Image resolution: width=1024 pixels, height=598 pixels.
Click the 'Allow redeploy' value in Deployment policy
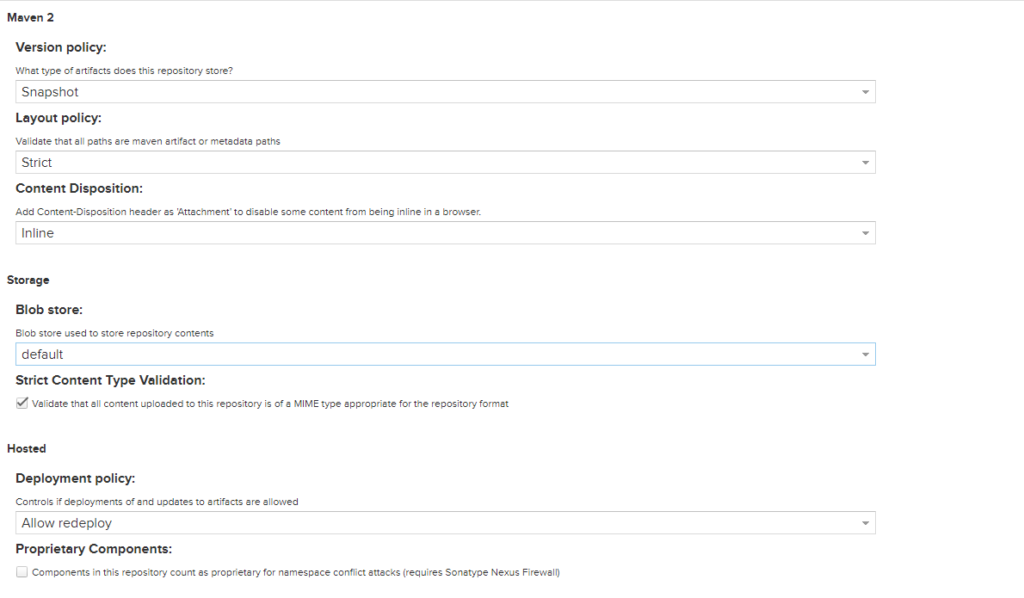tap(66, 523)
